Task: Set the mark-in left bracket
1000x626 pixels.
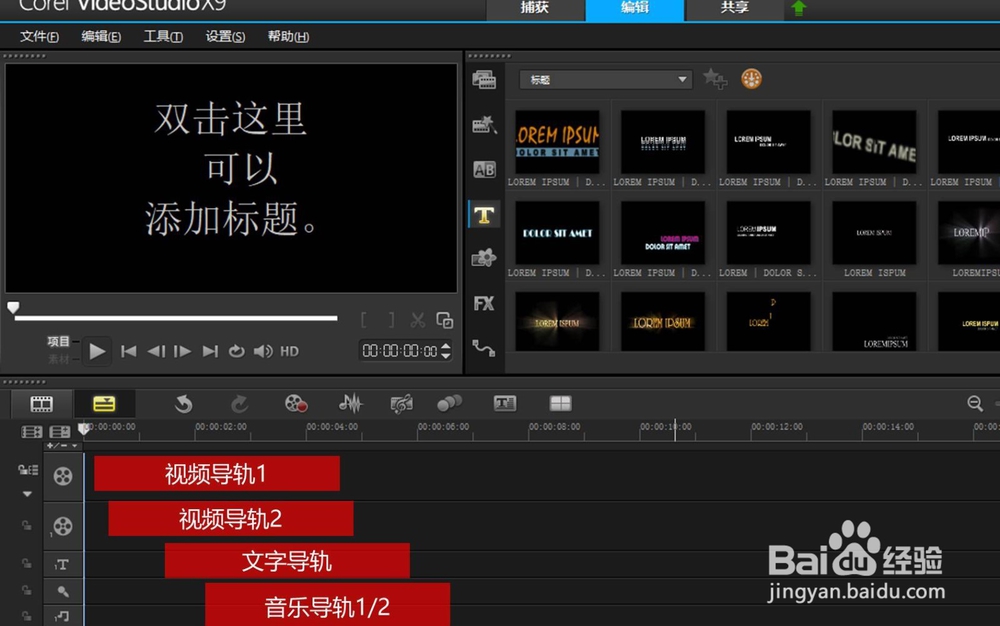Action: pos(364,320)
